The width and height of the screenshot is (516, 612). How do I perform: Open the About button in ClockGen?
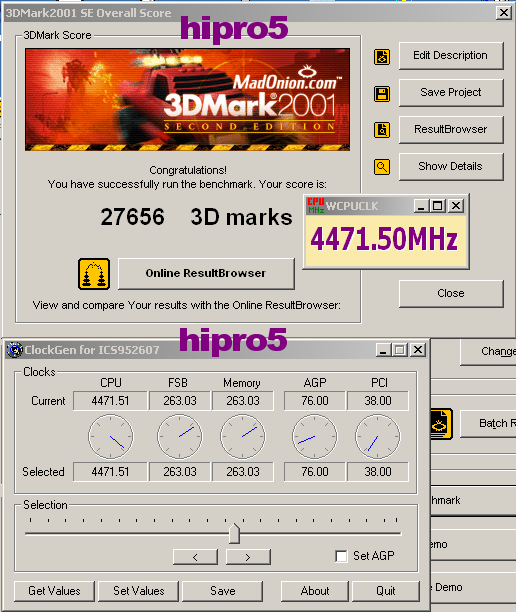[x=315, y=591]
